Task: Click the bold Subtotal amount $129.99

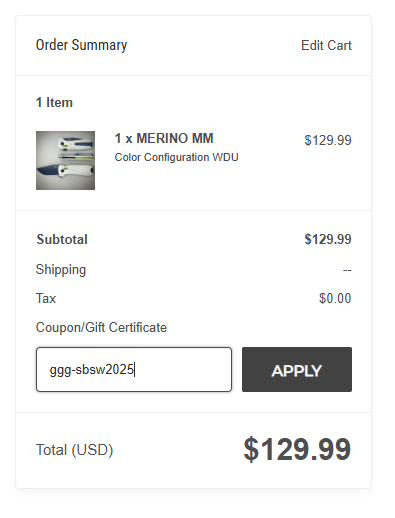Action: pyautogui.click(x=328, y=239)
